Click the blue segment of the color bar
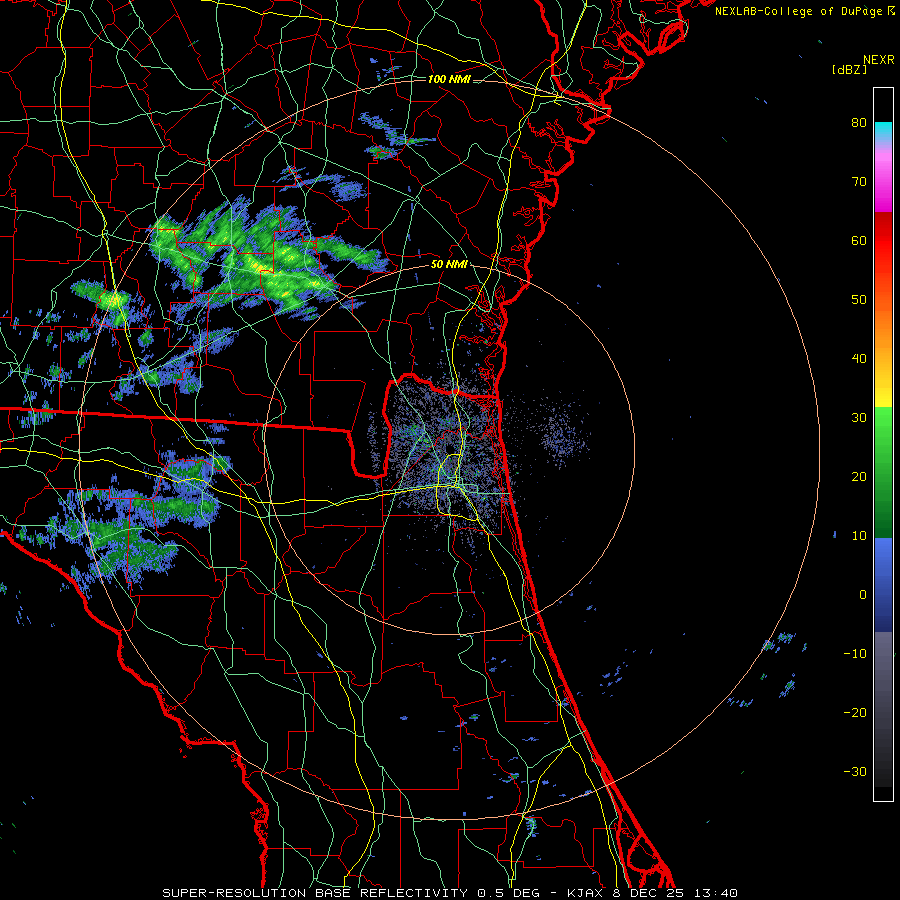This screenshot has width=900, height=900. 883,585
